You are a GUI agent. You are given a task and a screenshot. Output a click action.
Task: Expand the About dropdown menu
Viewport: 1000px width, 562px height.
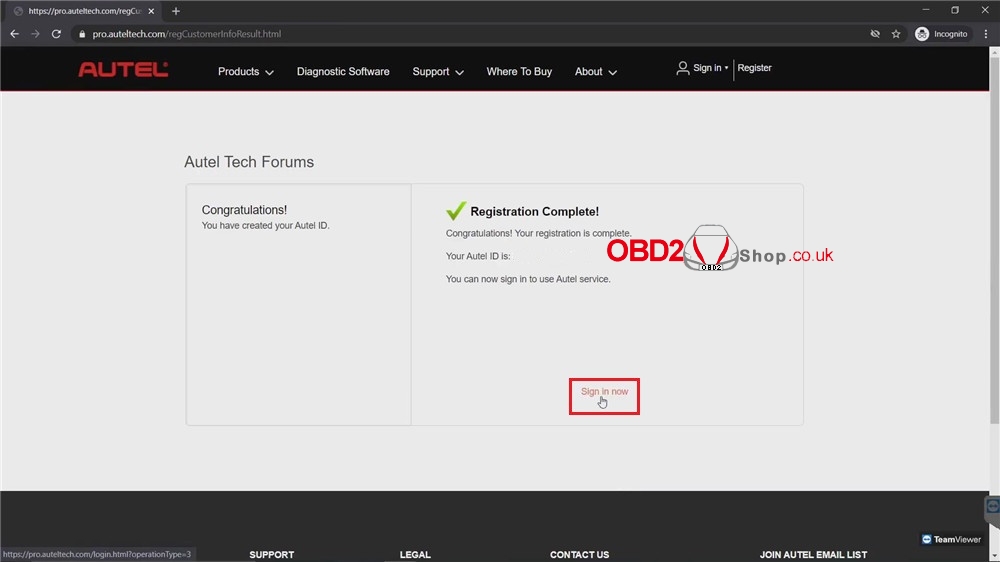pyautogui.click(x=595, y=72)
